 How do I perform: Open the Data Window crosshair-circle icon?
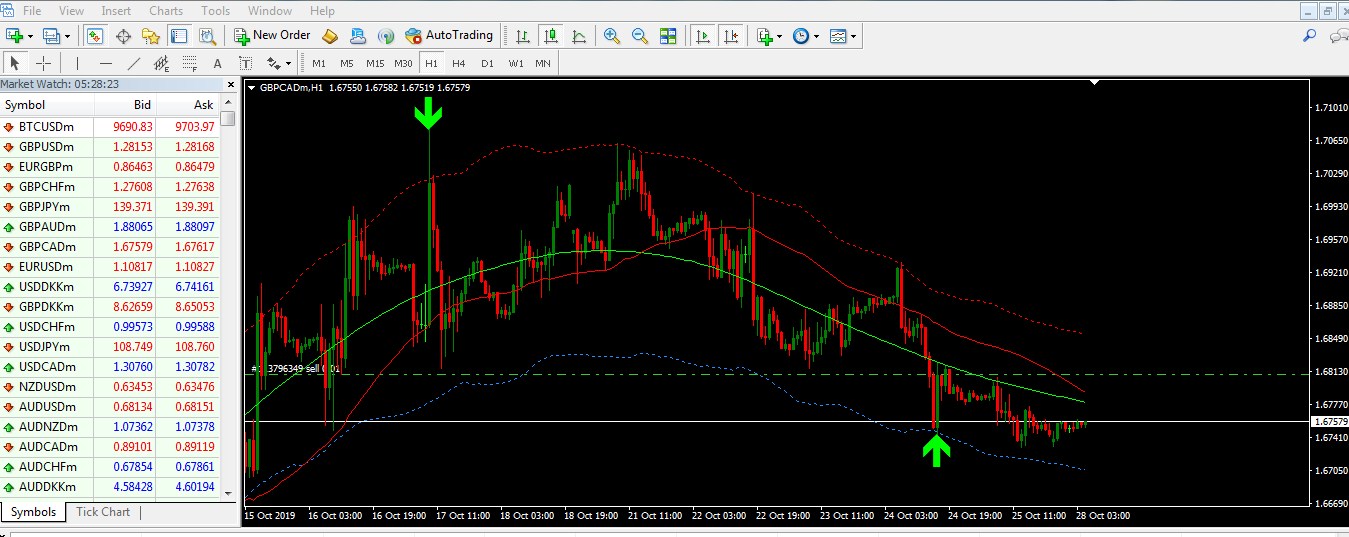click(124, 36)
